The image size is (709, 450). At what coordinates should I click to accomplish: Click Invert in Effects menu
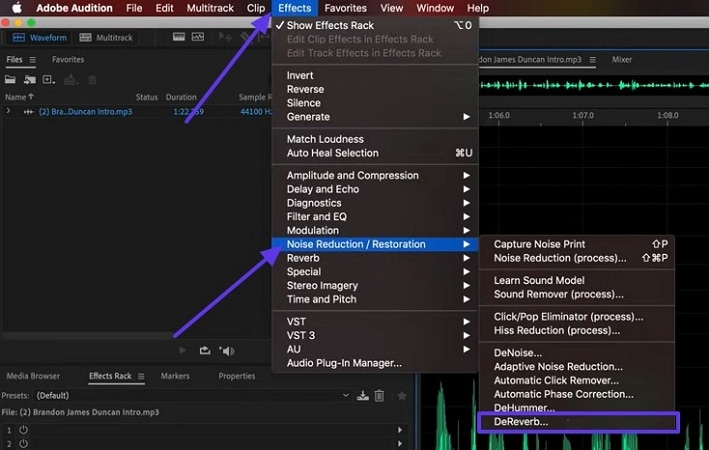coord(375,76)
